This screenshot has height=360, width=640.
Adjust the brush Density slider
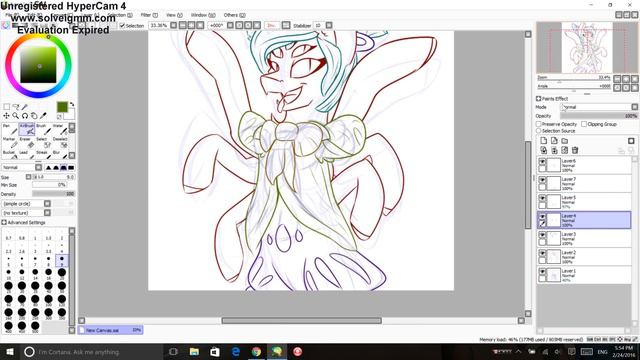(x=53, y=194)
